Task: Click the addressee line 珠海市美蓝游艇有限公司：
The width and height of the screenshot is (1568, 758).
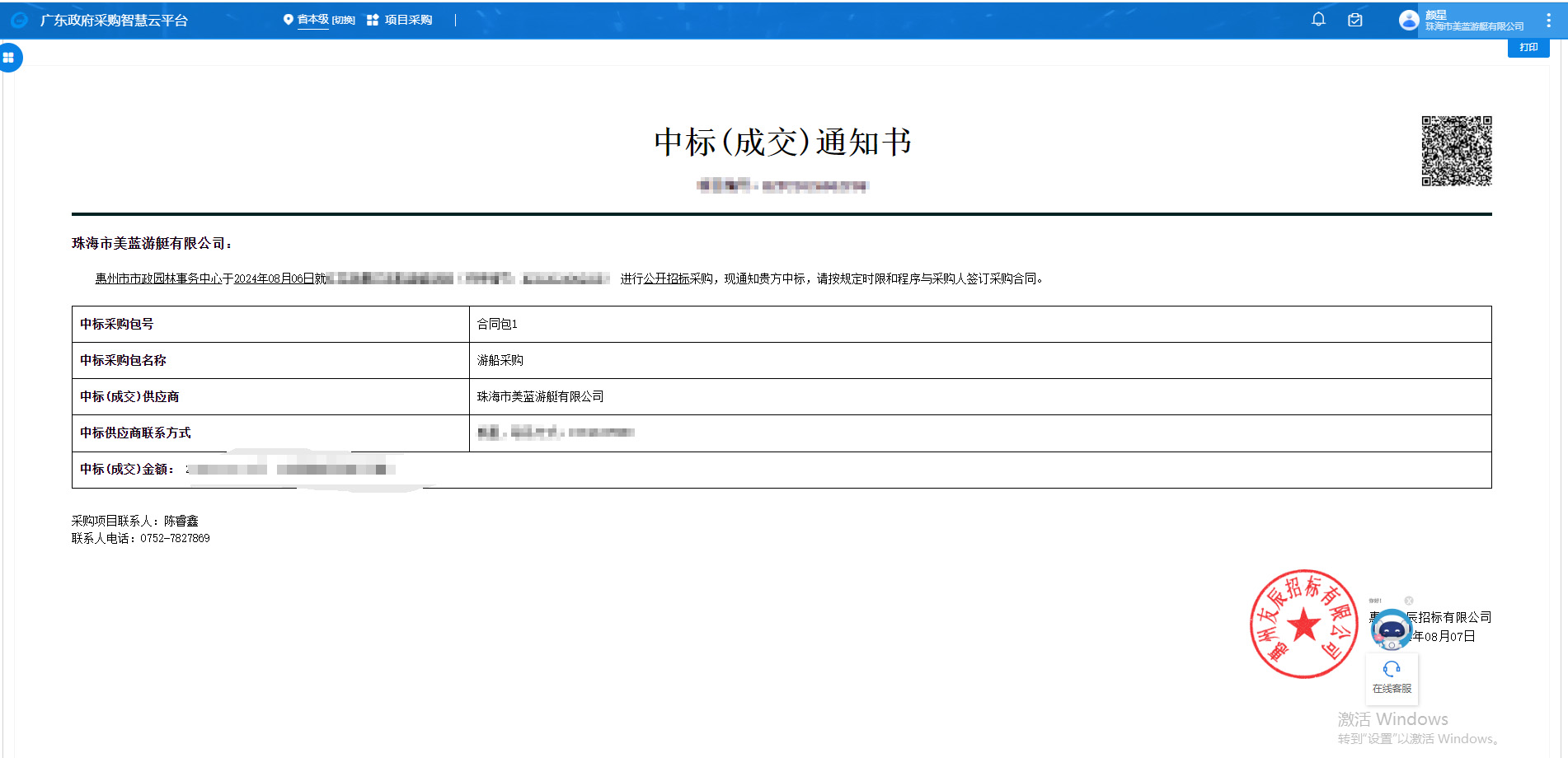Action: 153,243
